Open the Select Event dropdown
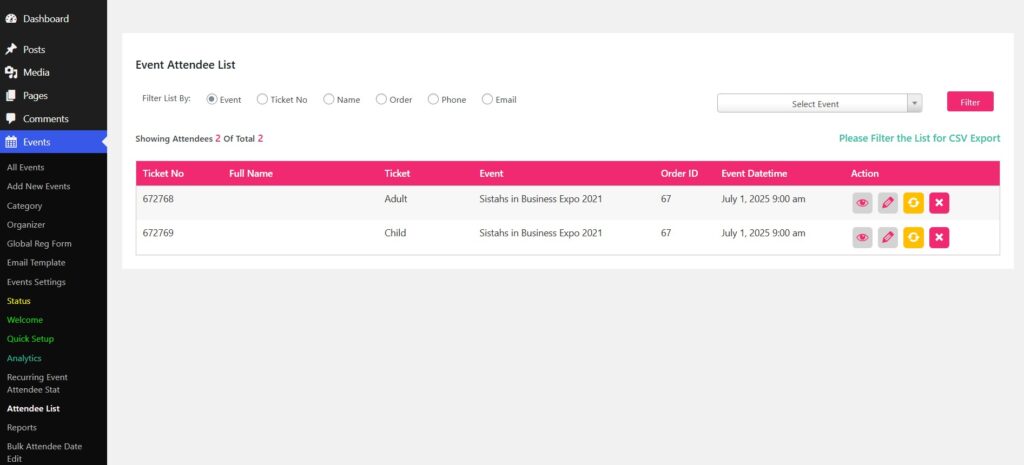 coord(814,104)
